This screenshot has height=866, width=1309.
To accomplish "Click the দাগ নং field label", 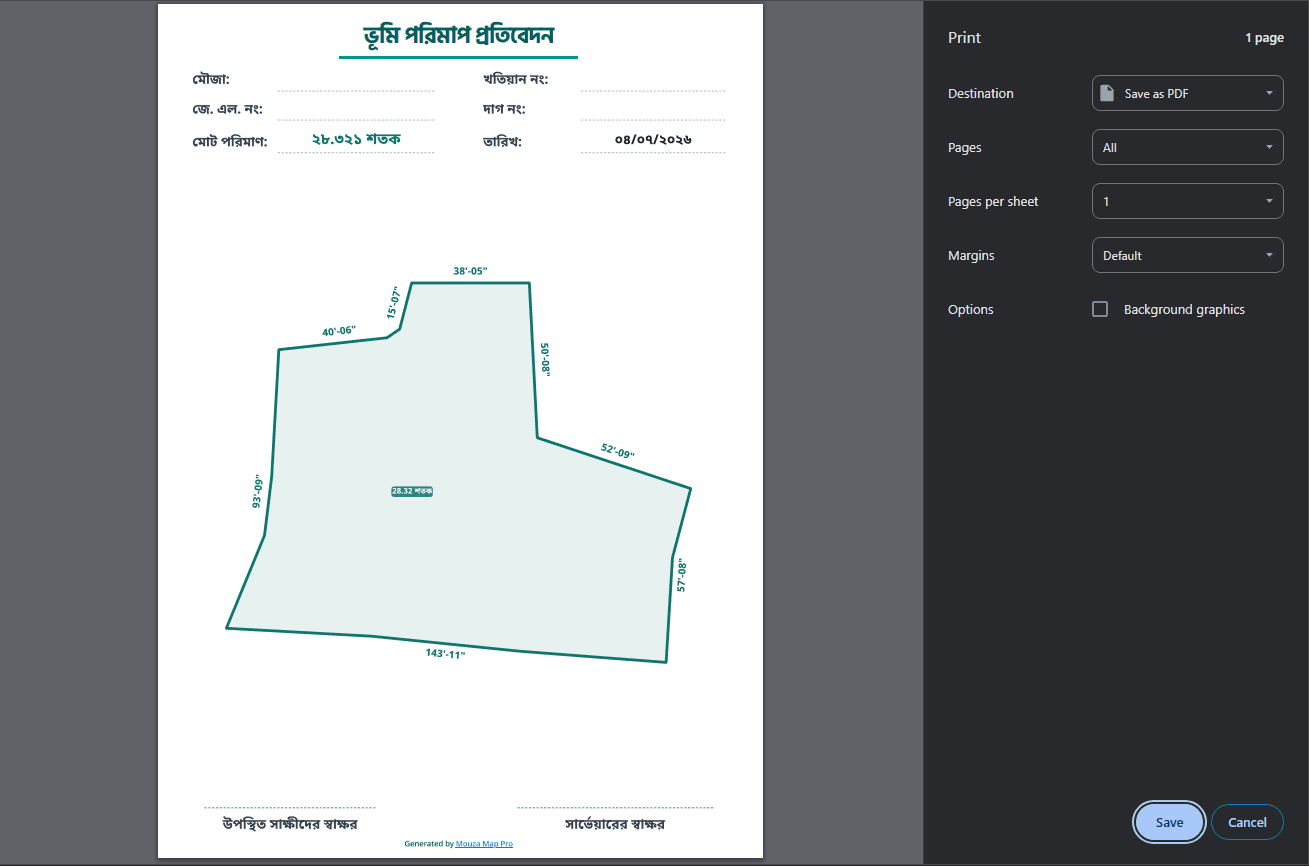I will pos(504,109).
